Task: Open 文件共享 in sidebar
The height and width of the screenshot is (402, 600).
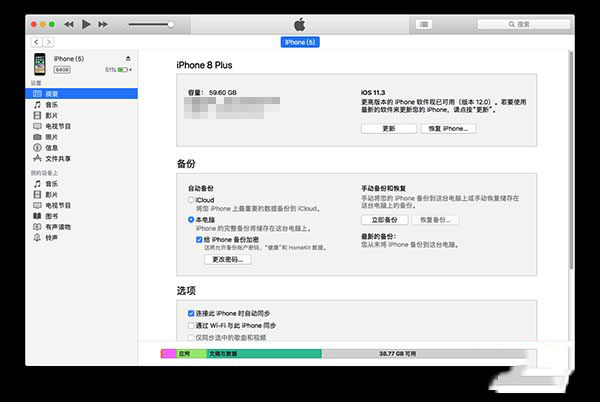Action: click(82, 158)
